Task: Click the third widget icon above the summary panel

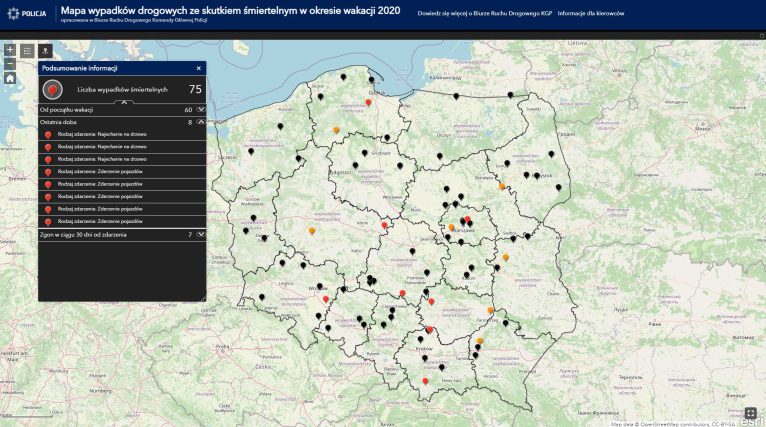Action: point(44,49)
